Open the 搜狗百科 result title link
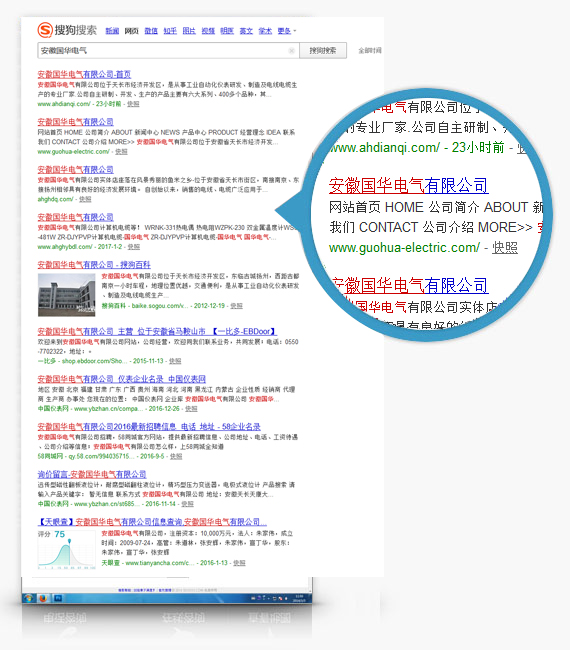 tap(94, 264)
